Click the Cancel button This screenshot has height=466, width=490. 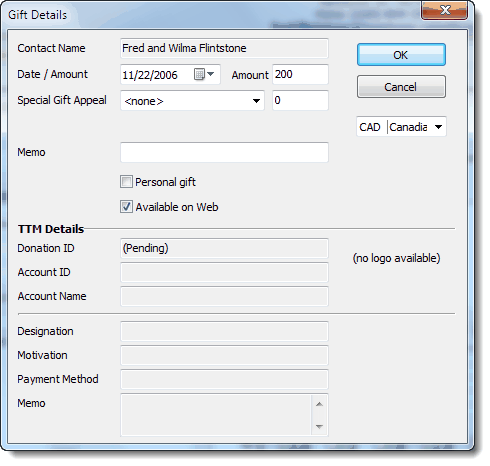(401, 87)
